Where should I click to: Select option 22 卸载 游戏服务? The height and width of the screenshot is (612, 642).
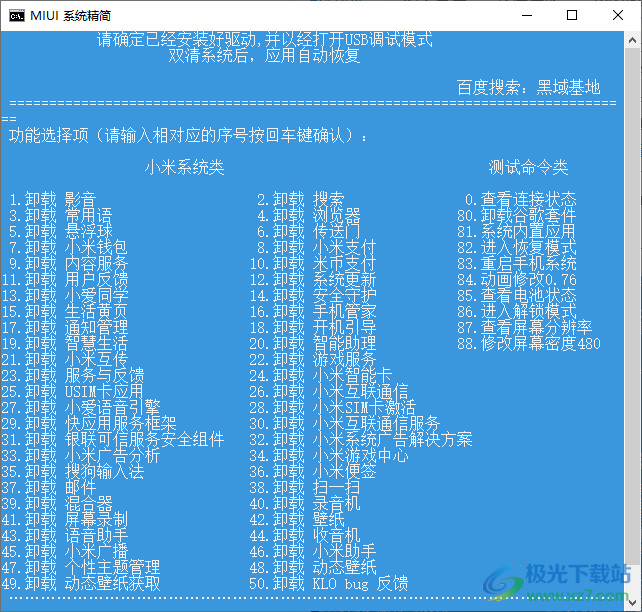tap(313, 359)
